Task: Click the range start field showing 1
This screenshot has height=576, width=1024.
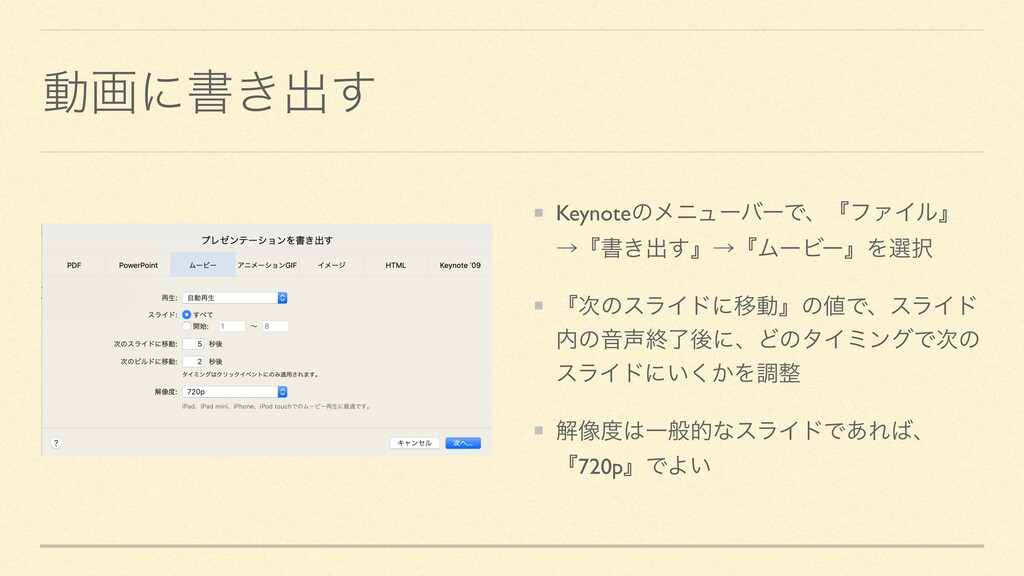Action: coord(232,326)
